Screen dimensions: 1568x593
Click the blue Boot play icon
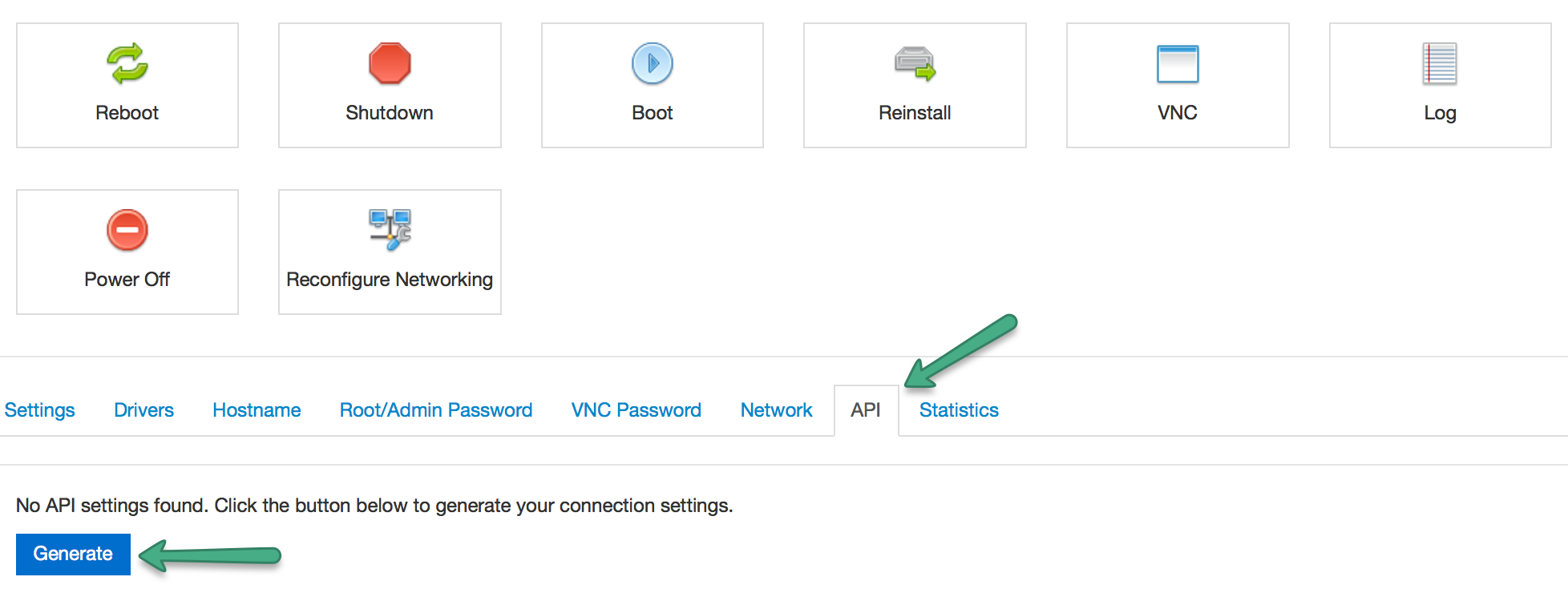point(653,63)
